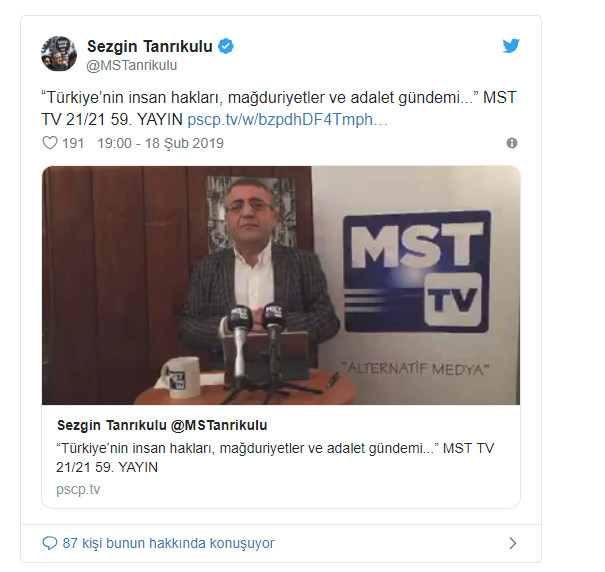Open the MST TV video thumbnail
605x572 pixels.
coord(281,285)
